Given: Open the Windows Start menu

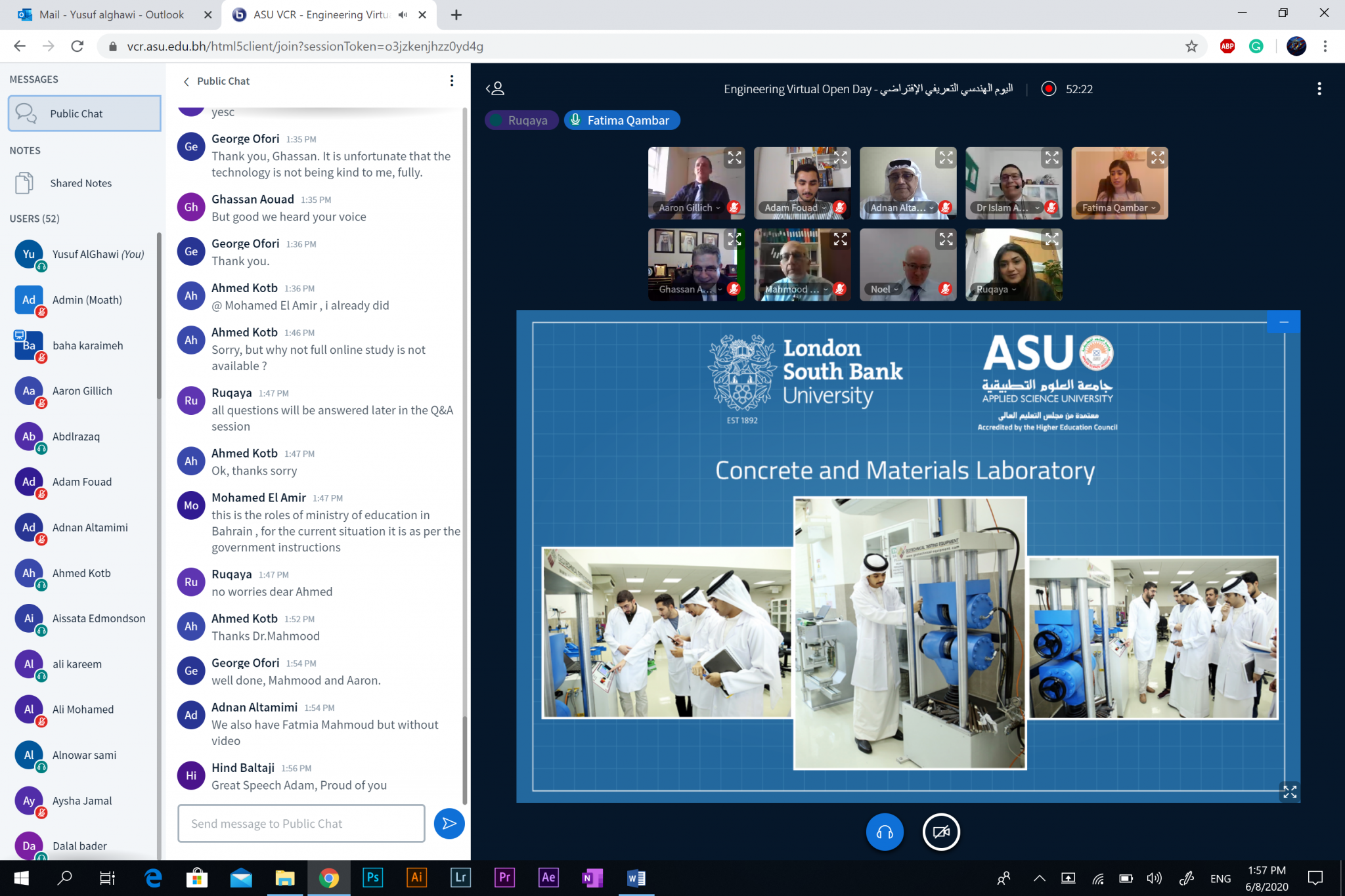Looking at the screenshot, I should (x=21, y=878).
